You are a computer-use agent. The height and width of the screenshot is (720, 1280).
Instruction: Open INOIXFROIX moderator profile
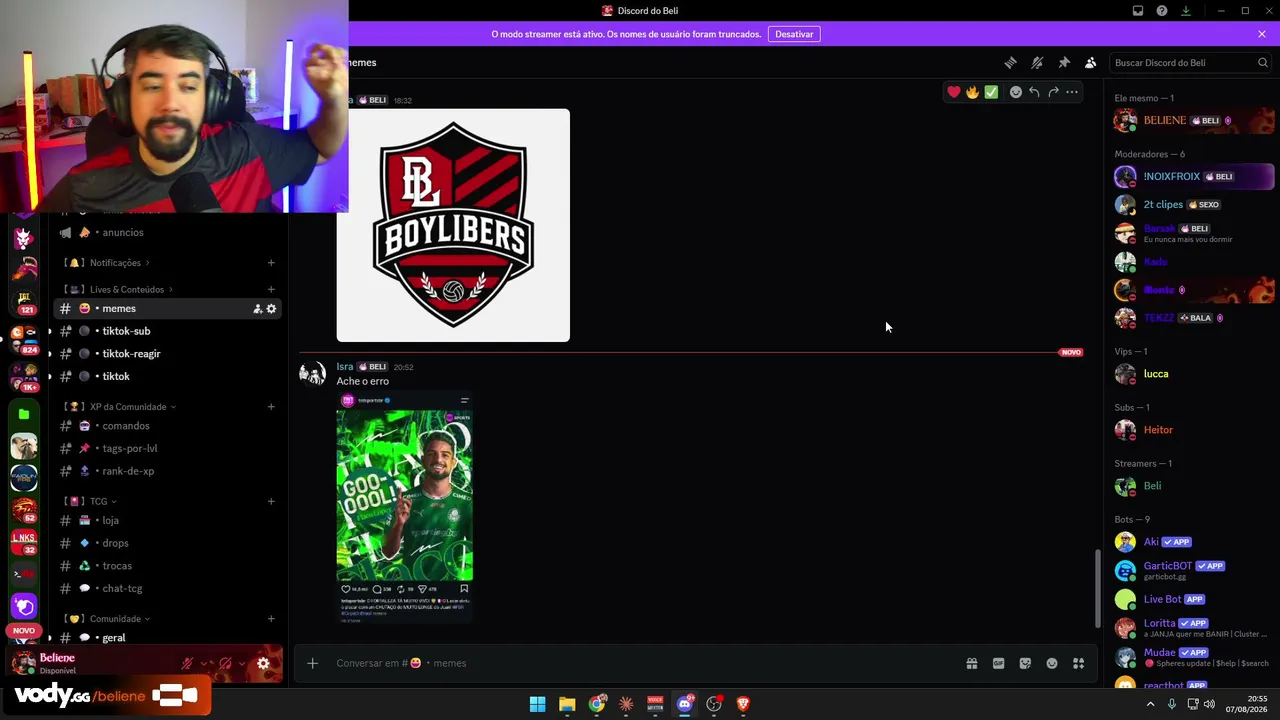pos(1194,177)
